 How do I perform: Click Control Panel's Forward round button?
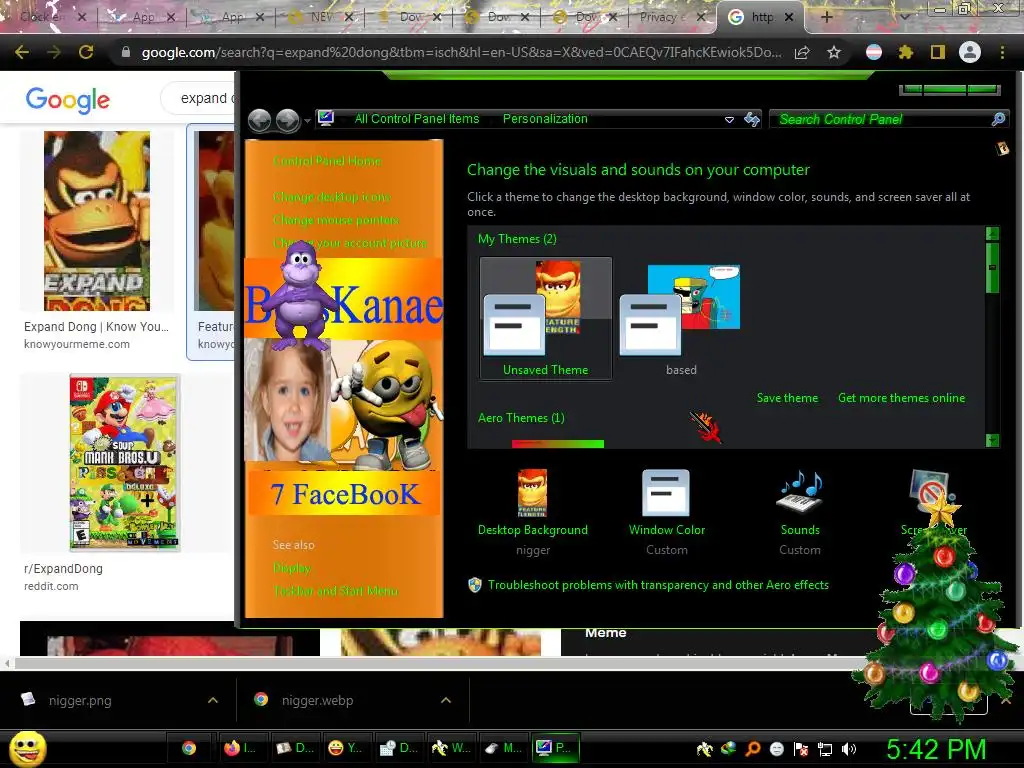[x=287, y=120]
